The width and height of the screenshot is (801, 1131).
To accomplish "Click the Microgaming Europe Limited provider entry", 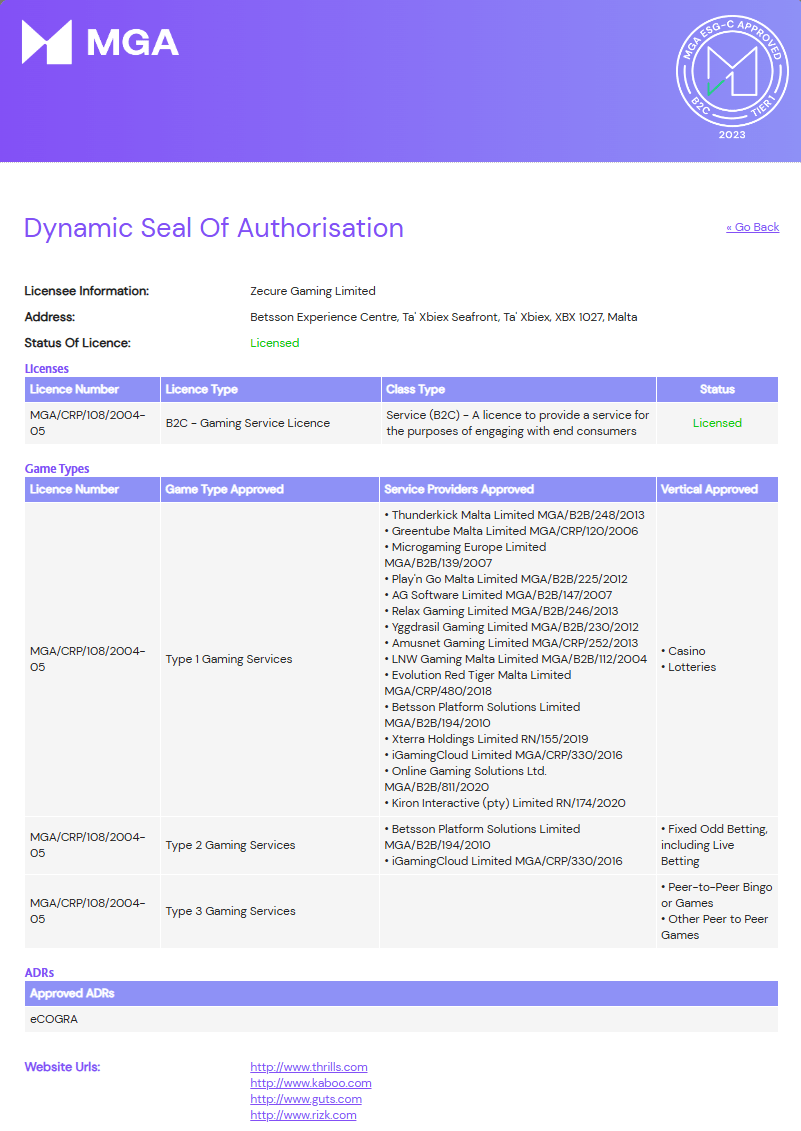I will tap(465, 555).
